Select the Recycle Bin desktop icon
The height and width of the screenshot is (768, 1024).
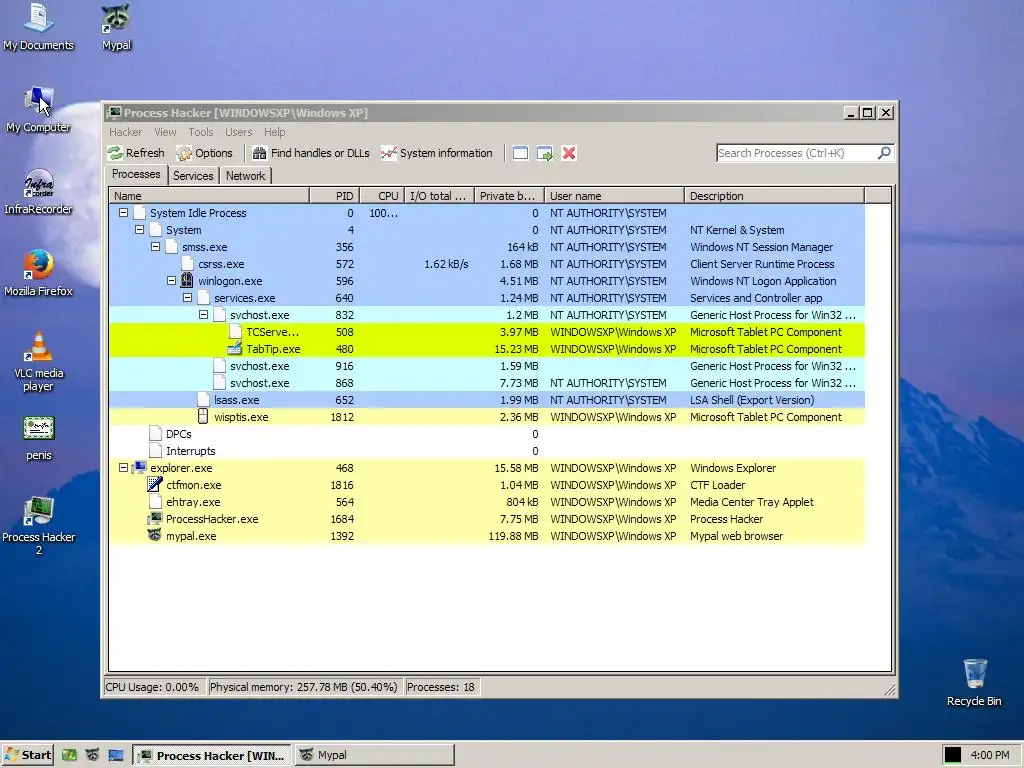coord(974,683)
